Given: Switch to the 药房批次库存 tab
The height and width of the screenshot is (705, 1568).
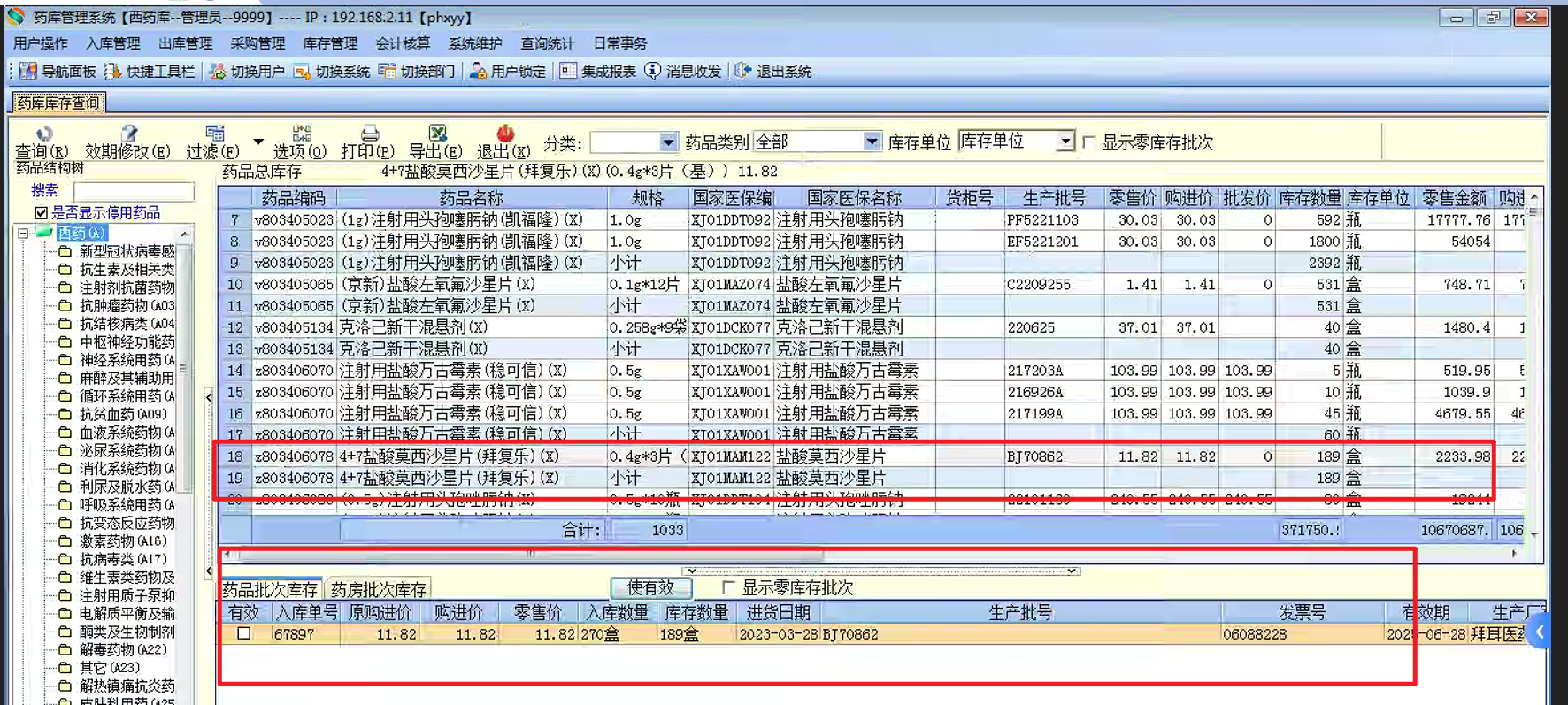Looking at the screenshot, I should (379, 589).
